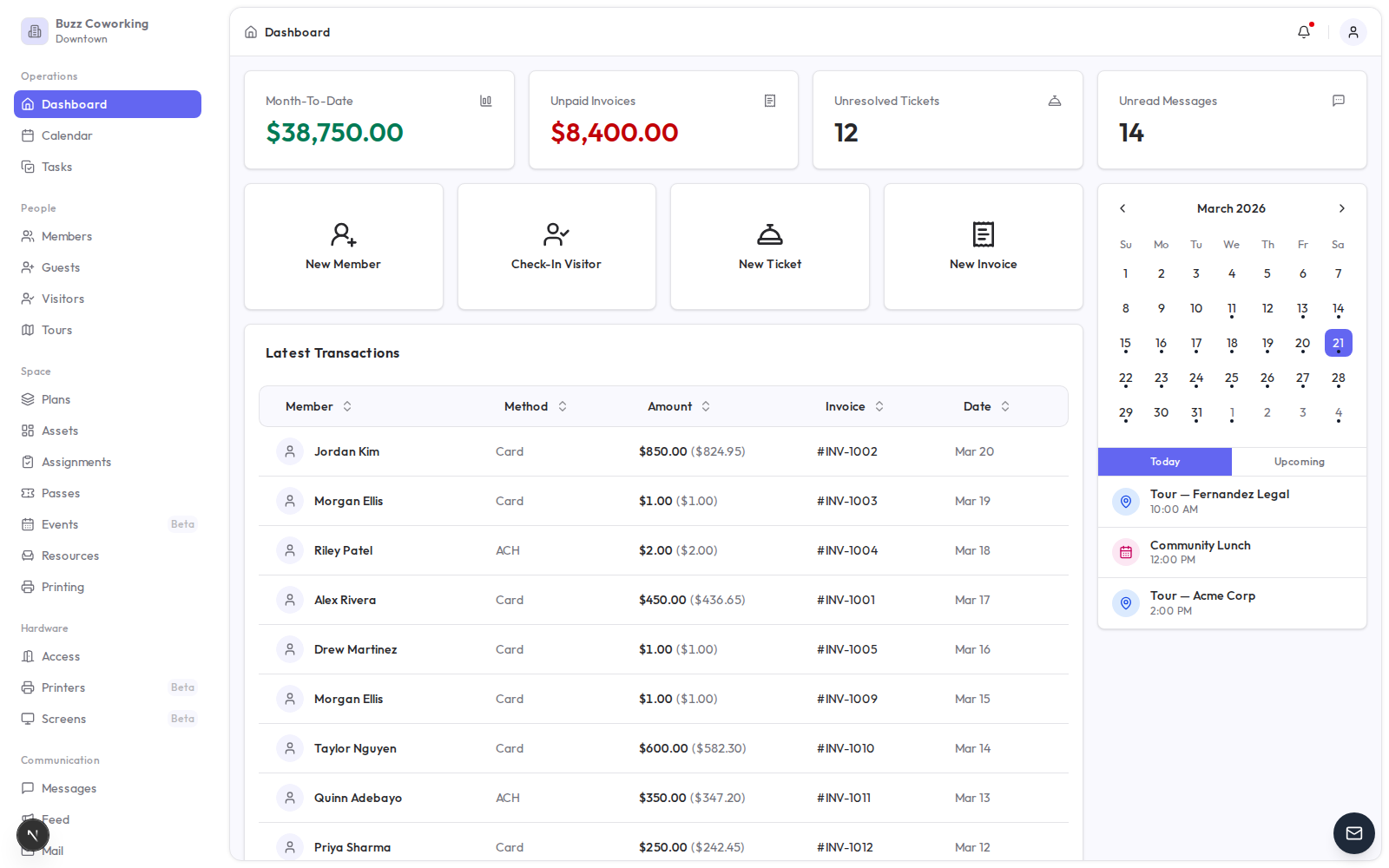
Task: Select March 21 on the calendar
Action: coord(1338,343)
